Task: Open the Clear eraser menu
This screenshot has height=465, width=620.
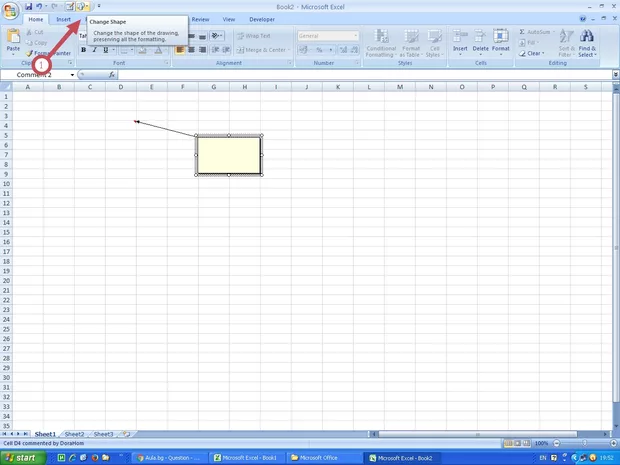Action: tap(532, 53)
